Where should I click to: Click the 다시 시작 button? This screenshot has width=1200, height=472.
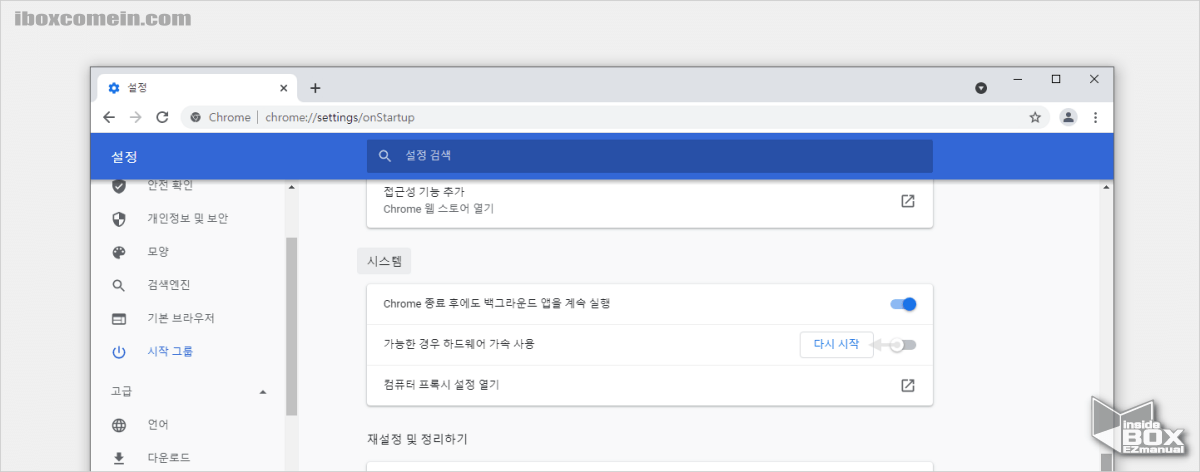837,344
